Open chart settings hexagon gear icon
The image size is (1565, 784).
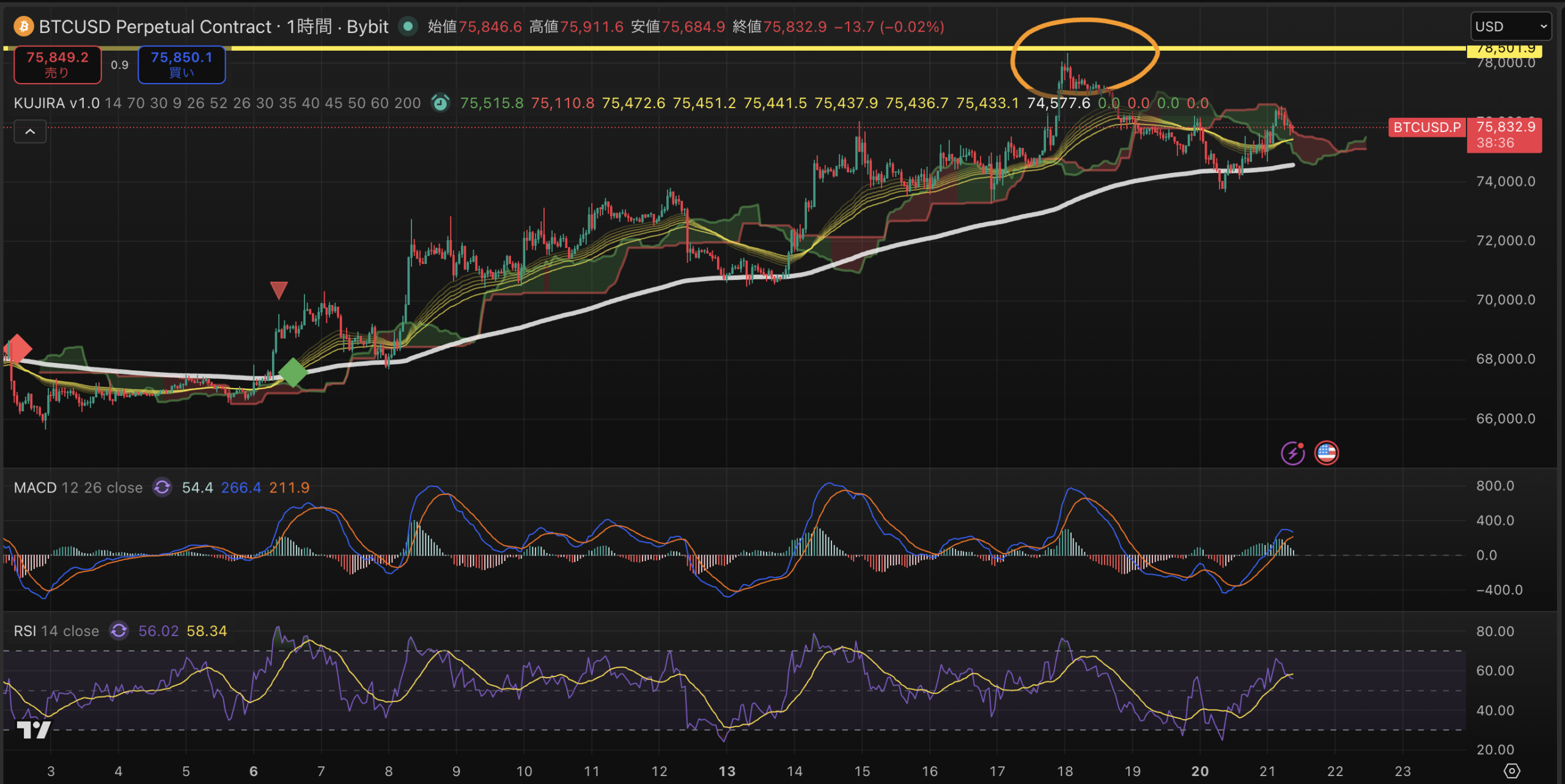click(x=1512, y=771)
